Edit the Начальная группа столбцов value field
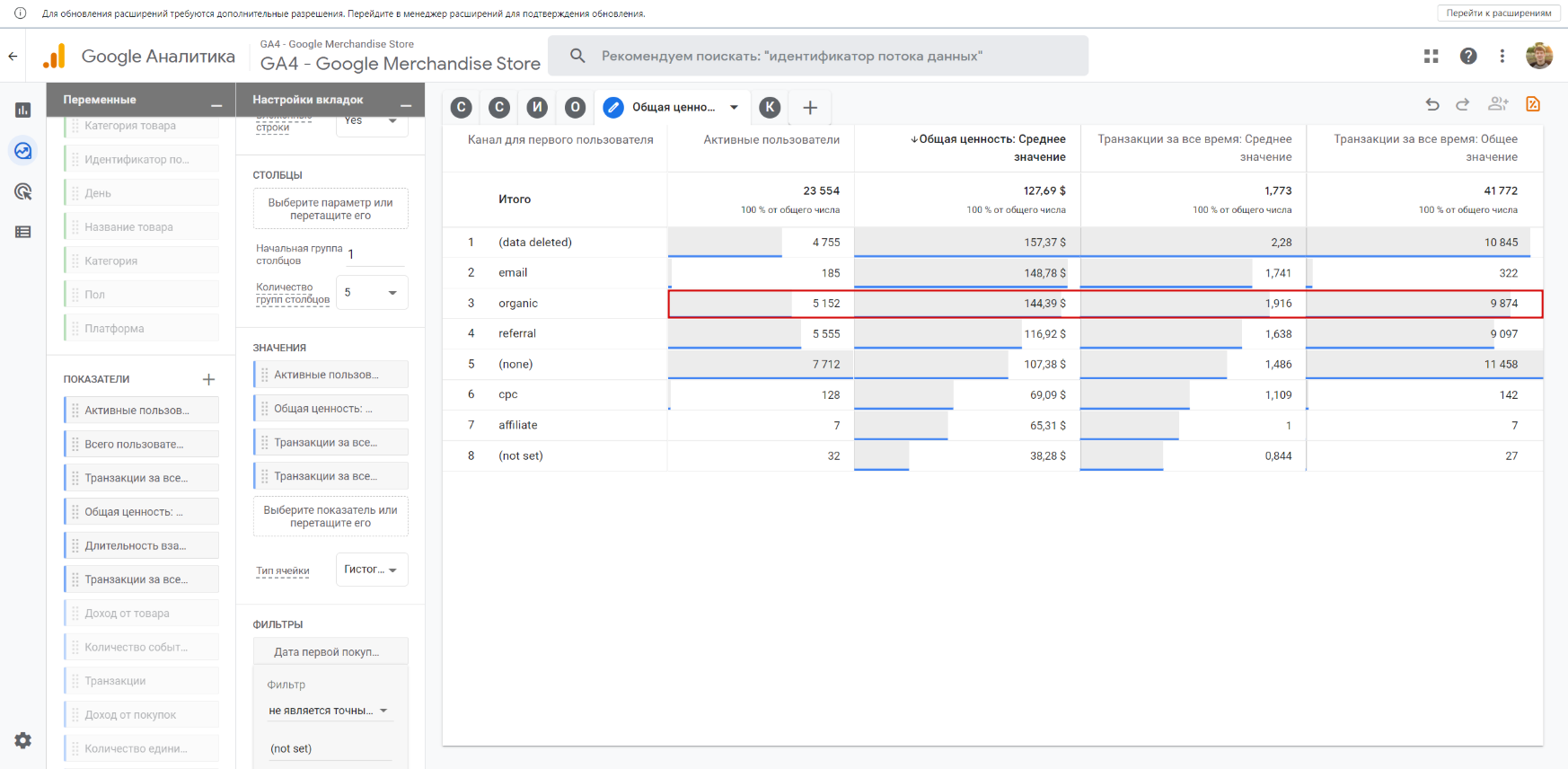Viewport: 1568px width, 769px height. pos(375,254)
